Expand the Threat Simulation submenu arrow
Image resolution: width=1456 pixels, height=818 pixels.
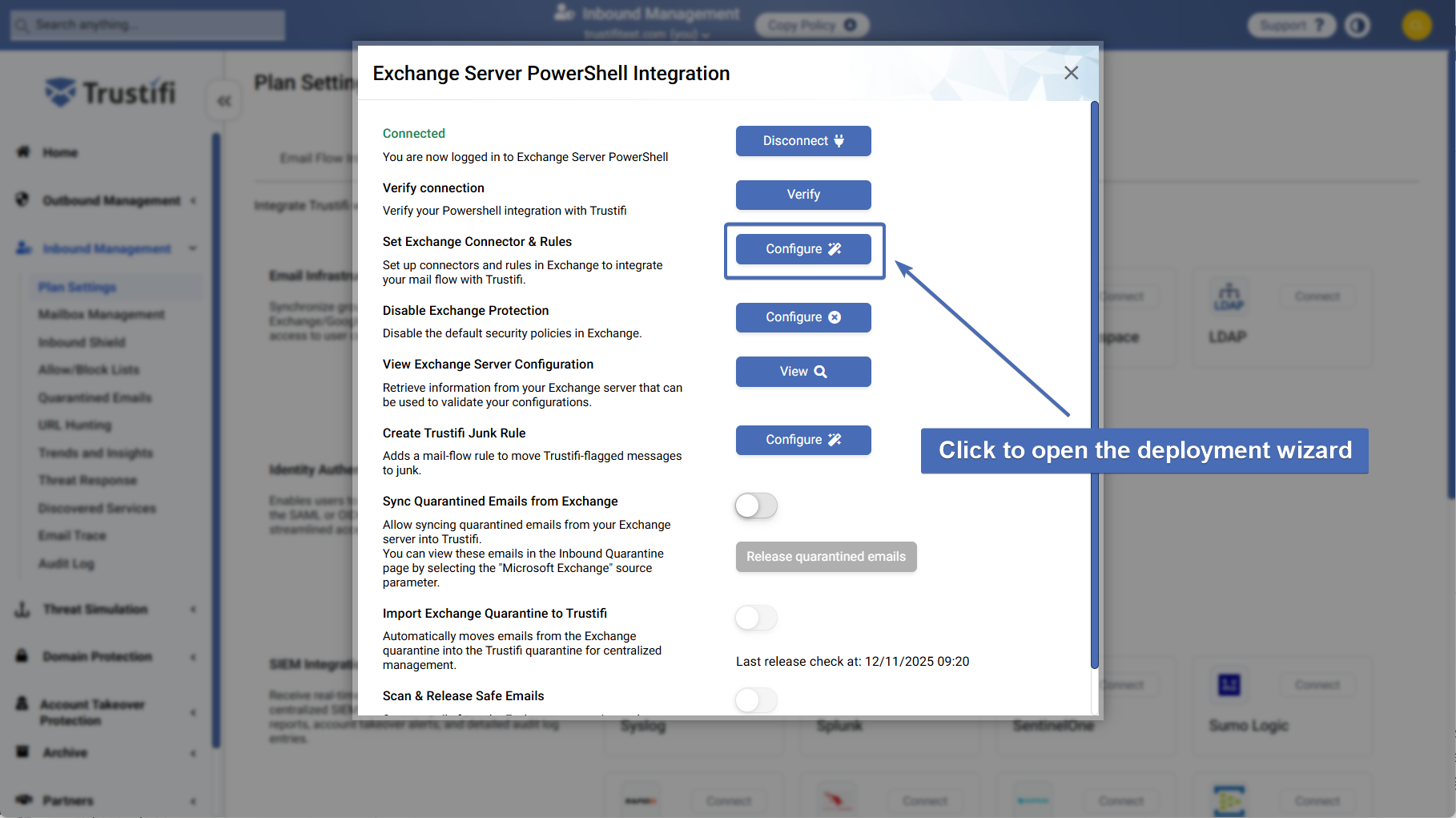click(193, 610)
